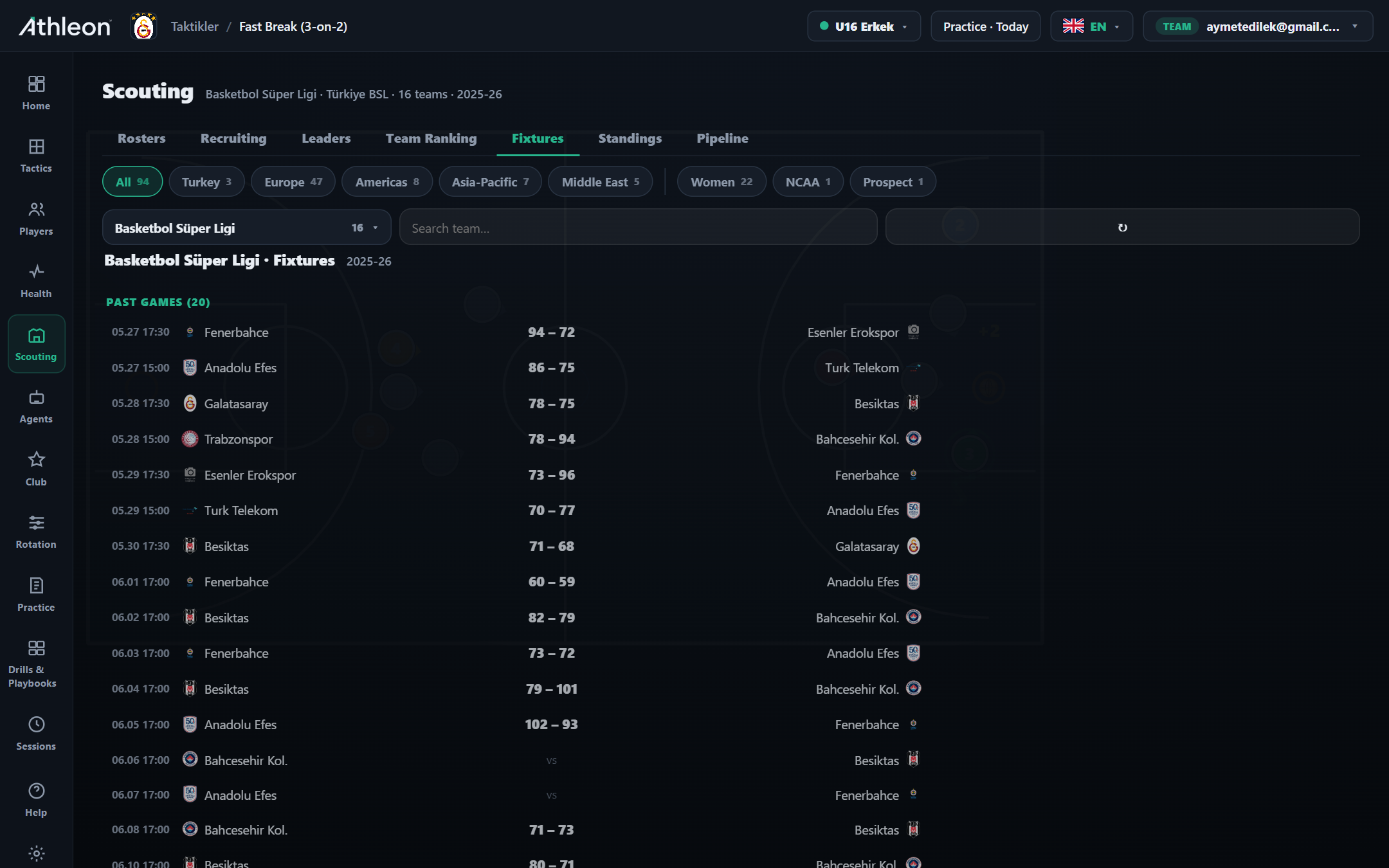1389x868 pixels.
Task: Select the Americas filter chip
Action: pyautogui.click(x=387, y=182)
